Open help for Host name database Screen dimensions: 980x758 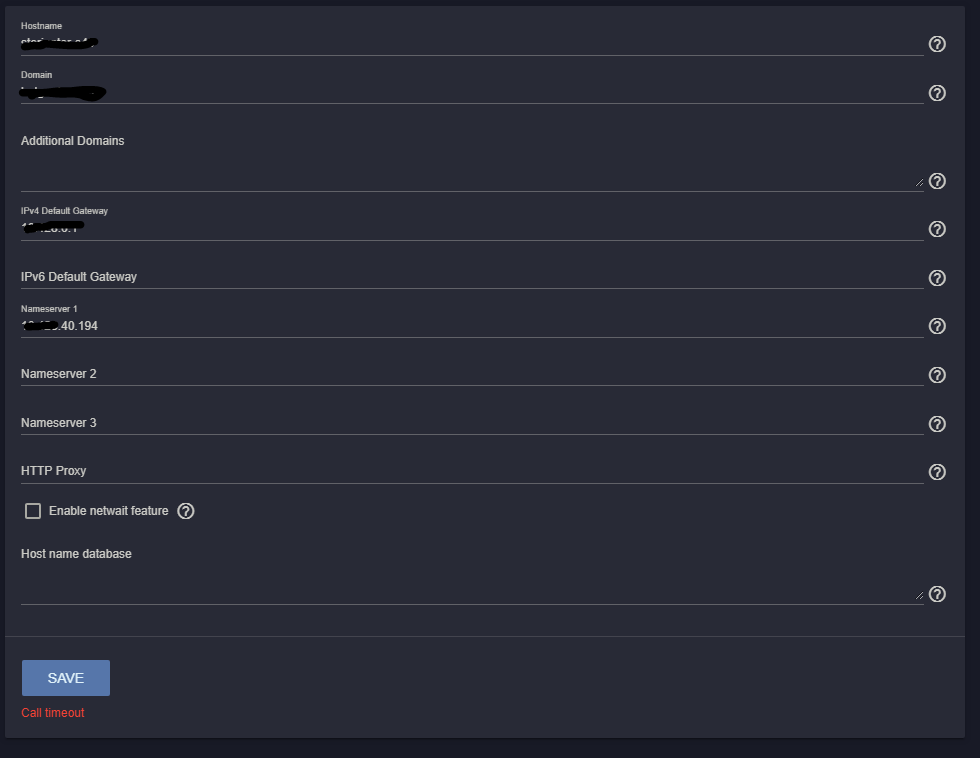937,594
